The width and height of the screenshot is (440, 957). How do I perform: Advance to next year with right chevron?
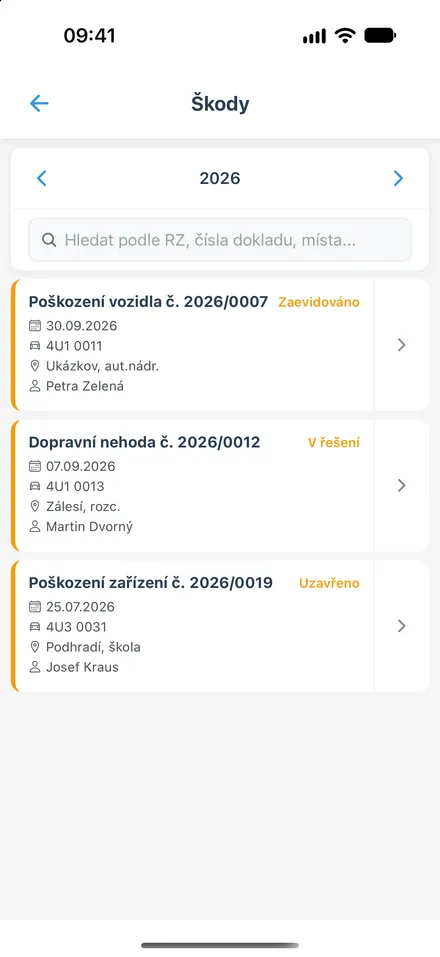399,178
